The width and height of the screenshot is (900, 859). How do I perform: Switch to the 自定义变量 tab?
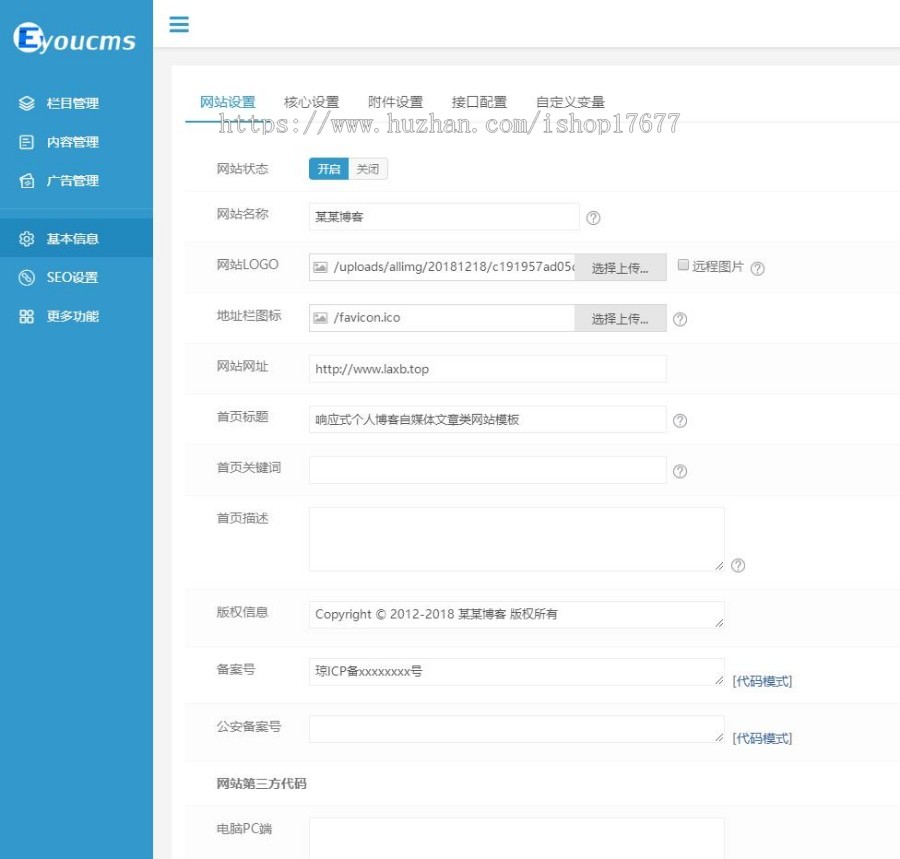coord(570,102)
